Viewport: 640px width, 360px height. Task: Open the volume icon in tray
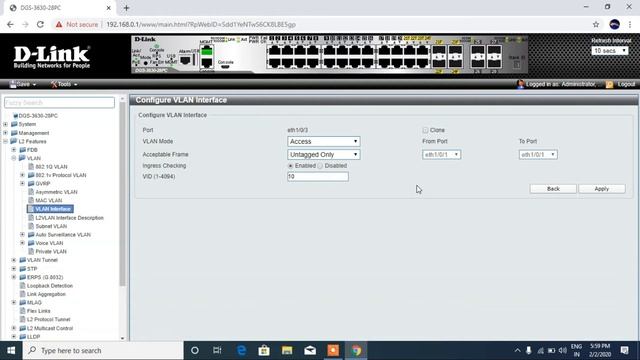(562, 351)
